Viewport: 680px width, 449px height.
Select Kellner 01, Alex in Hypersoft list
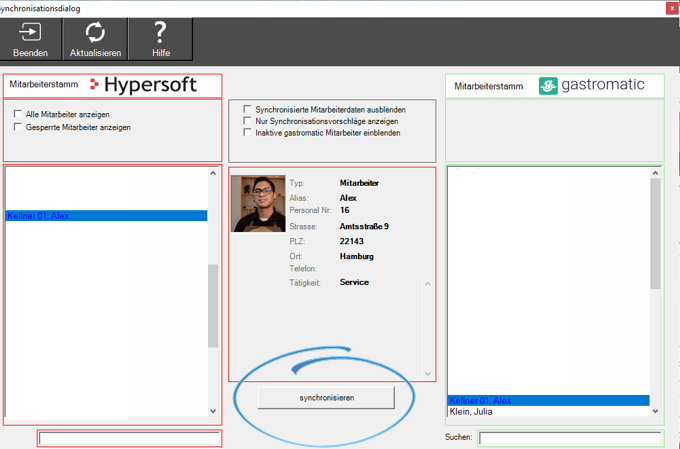click(106, 216)
